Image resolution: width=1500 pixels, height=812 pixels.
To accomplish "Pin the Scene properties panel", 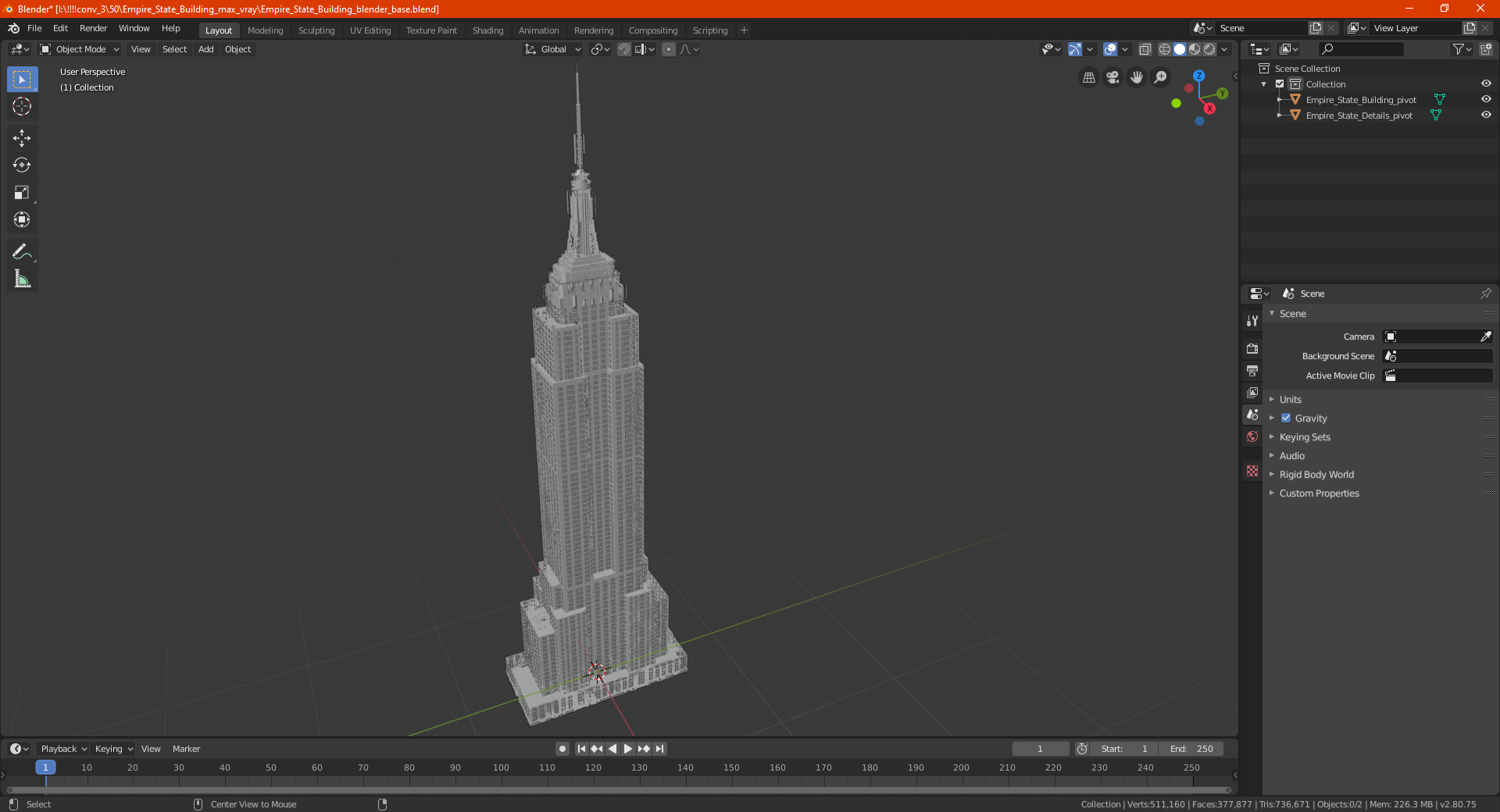I will tap(1485, 294).
